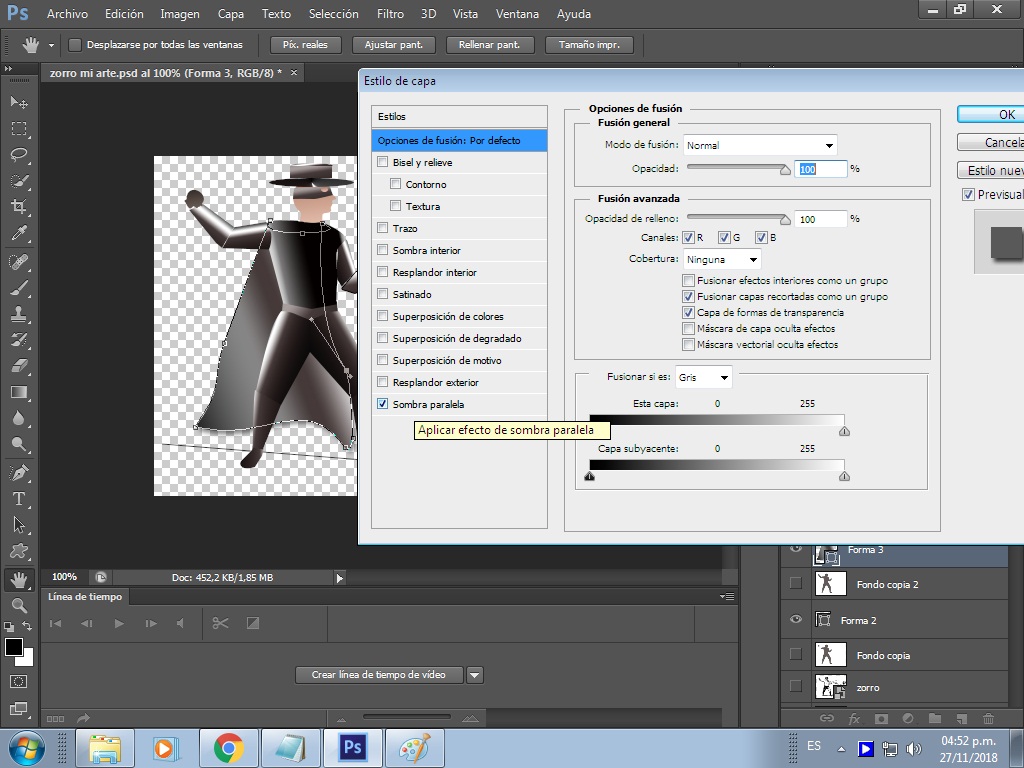
Task: Select the Quick Selection tool
Action: (x=19, y=181)
